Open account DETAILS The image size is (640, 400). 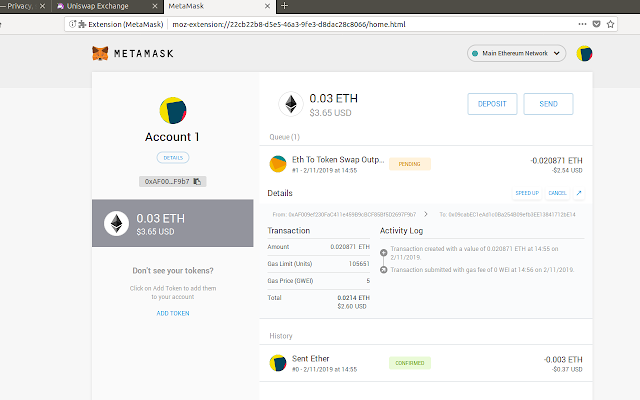click(173, 158)
